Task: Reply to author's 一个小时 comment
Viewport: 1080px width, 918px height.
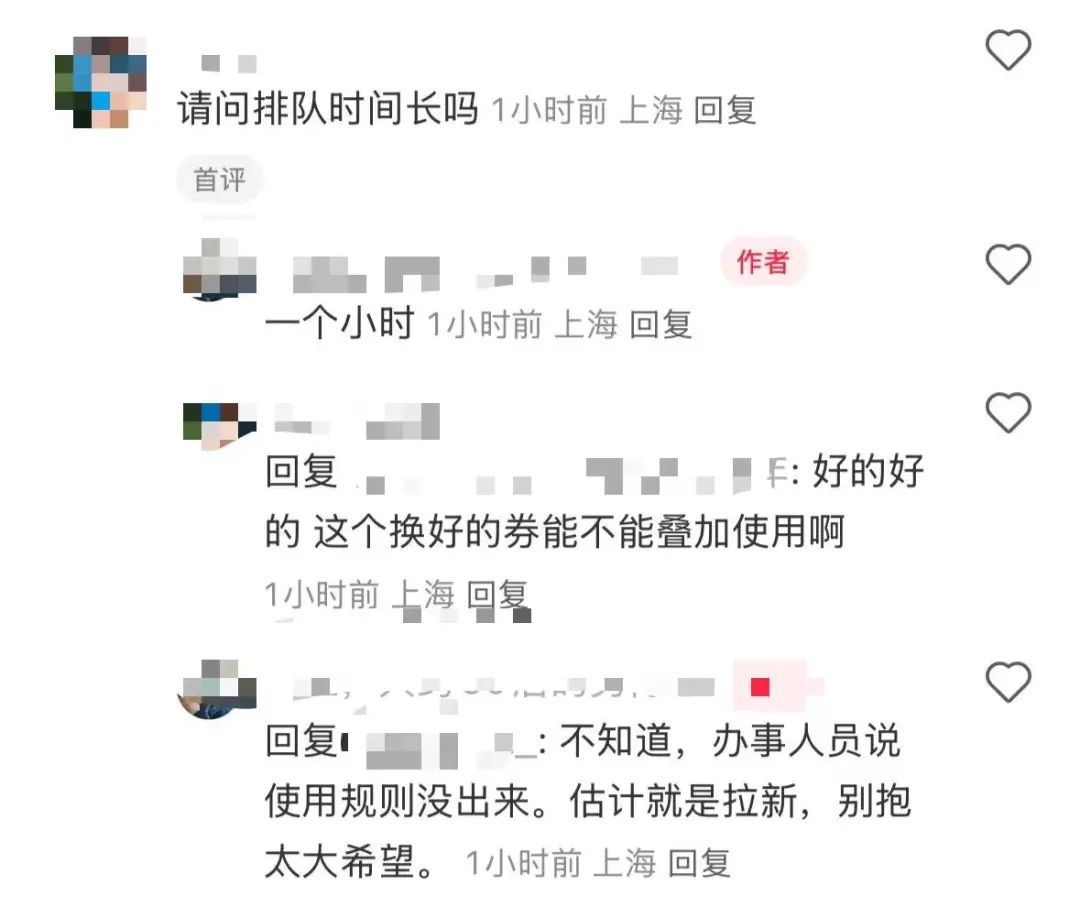Action: [661, 324]
